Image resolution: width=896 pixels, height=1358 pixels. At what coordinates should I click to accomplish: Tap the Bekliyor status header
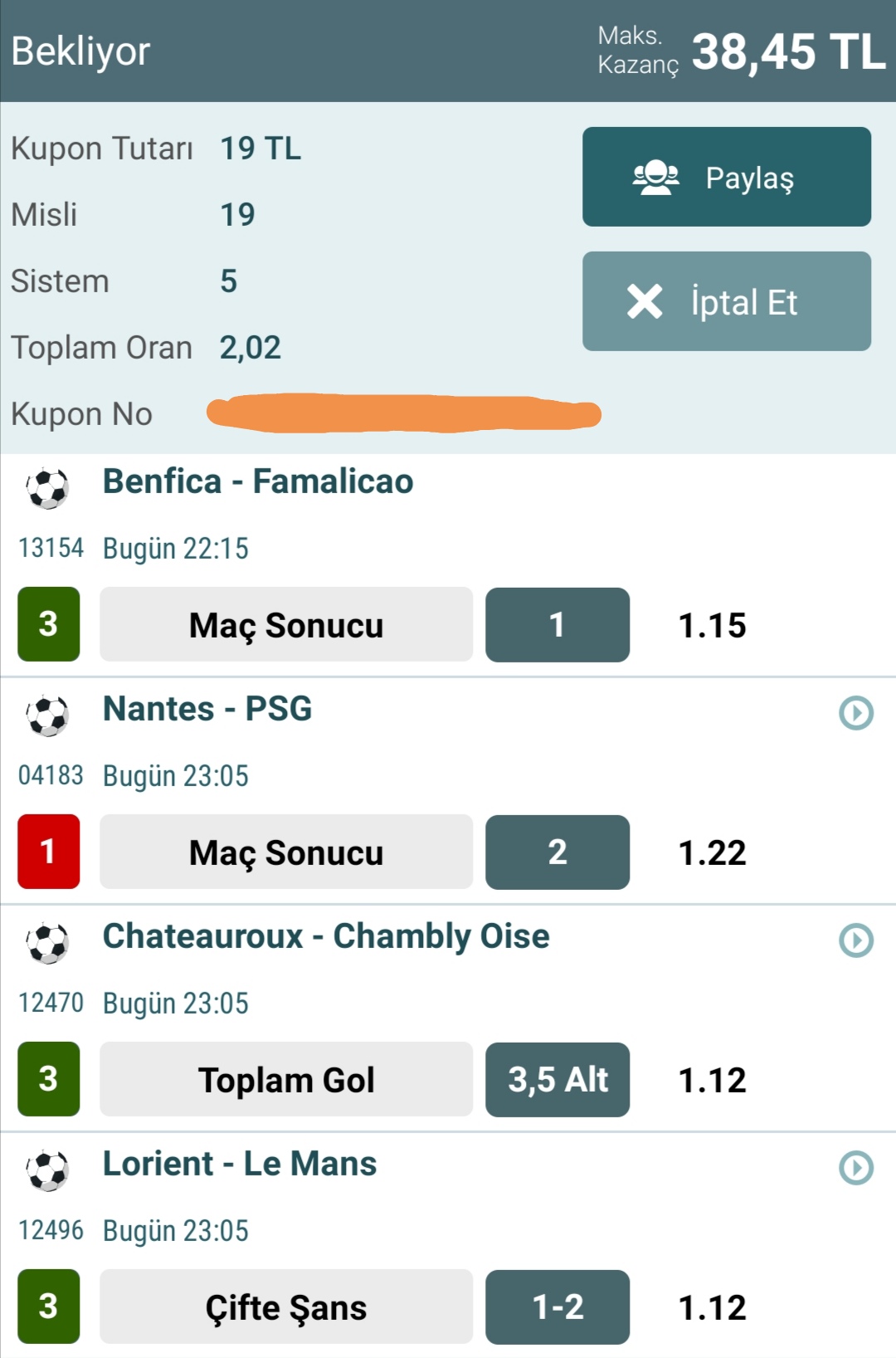(x=80, y=51)
